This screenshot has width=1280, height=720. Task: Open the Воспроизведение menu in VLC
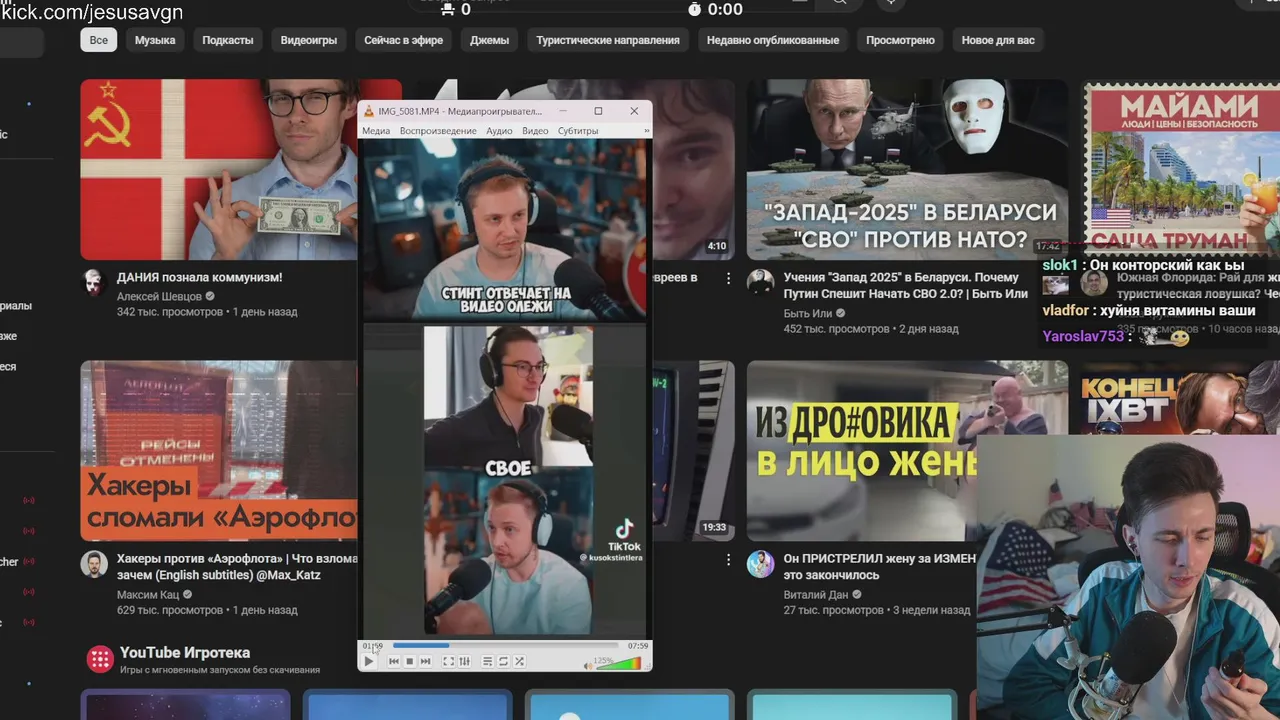coord(438,131)
